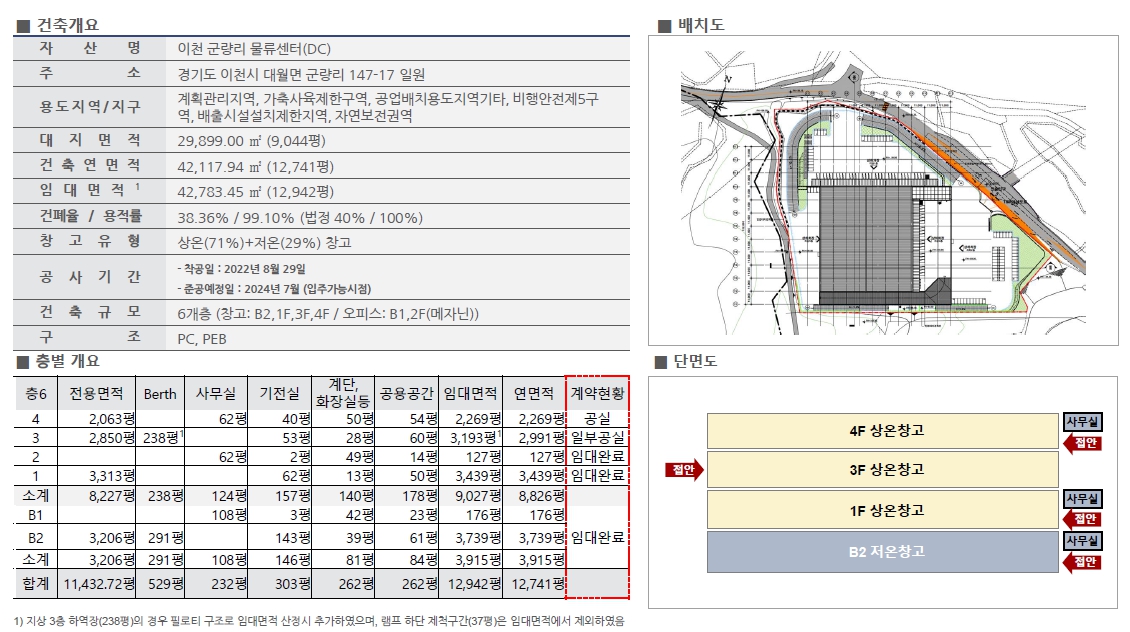Select address '경기도 이천시 대월면 군량리 147-17 일원'
The image size is (1130, 632).
(x=301, y=74)
